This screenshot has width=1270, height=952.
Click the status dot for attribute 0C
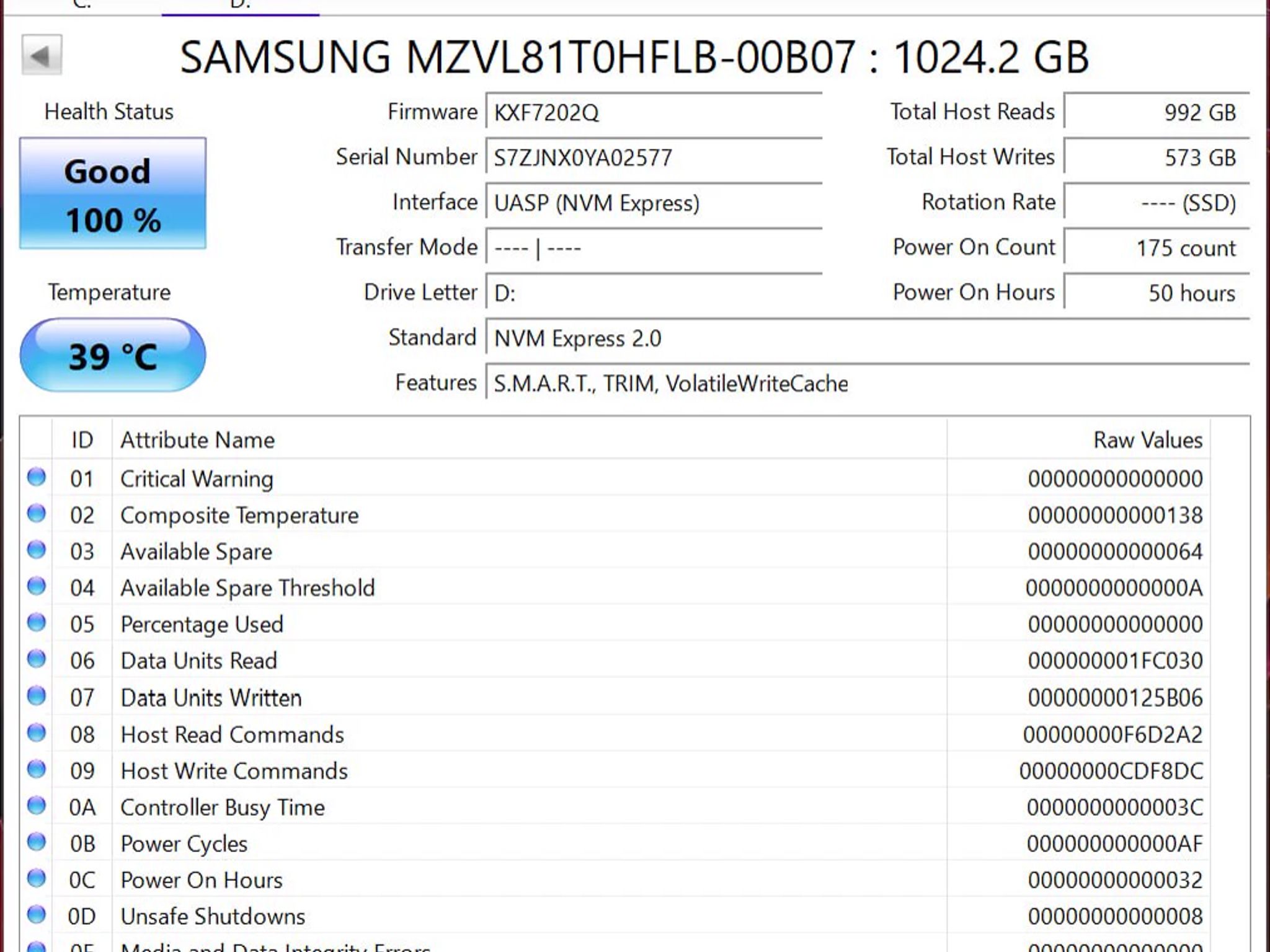tap(37, 879)
